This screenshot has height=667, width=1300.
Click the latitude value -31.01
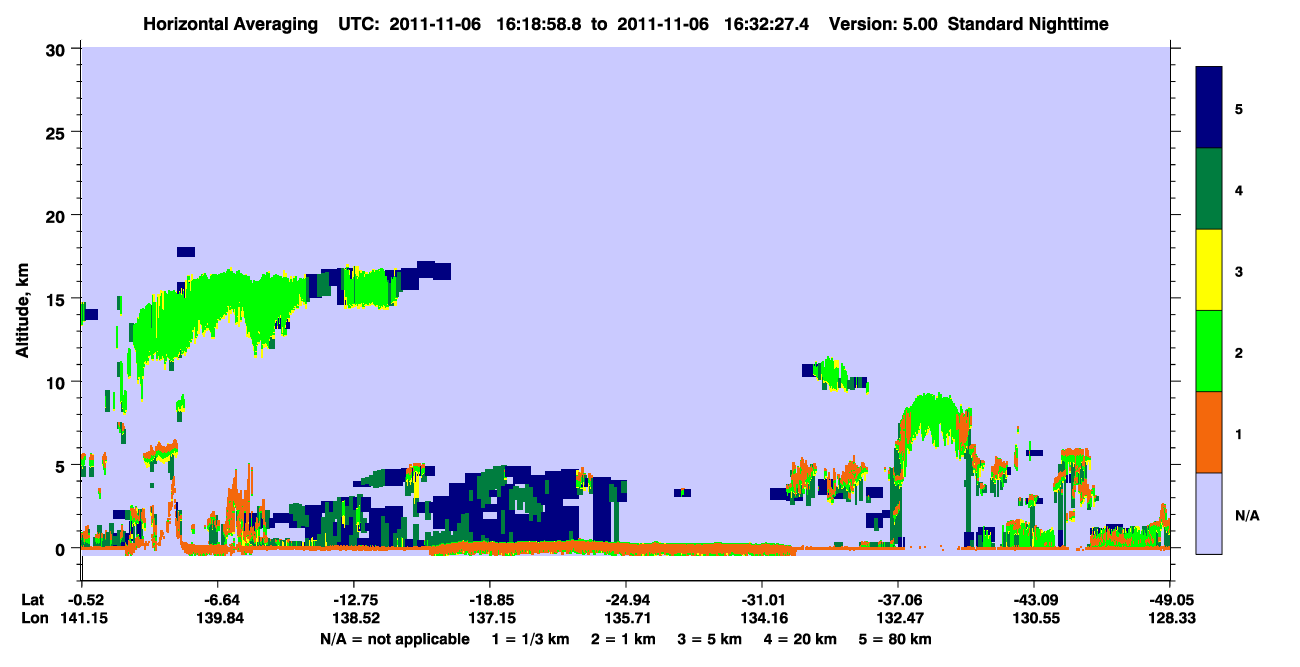coord(762,599)
